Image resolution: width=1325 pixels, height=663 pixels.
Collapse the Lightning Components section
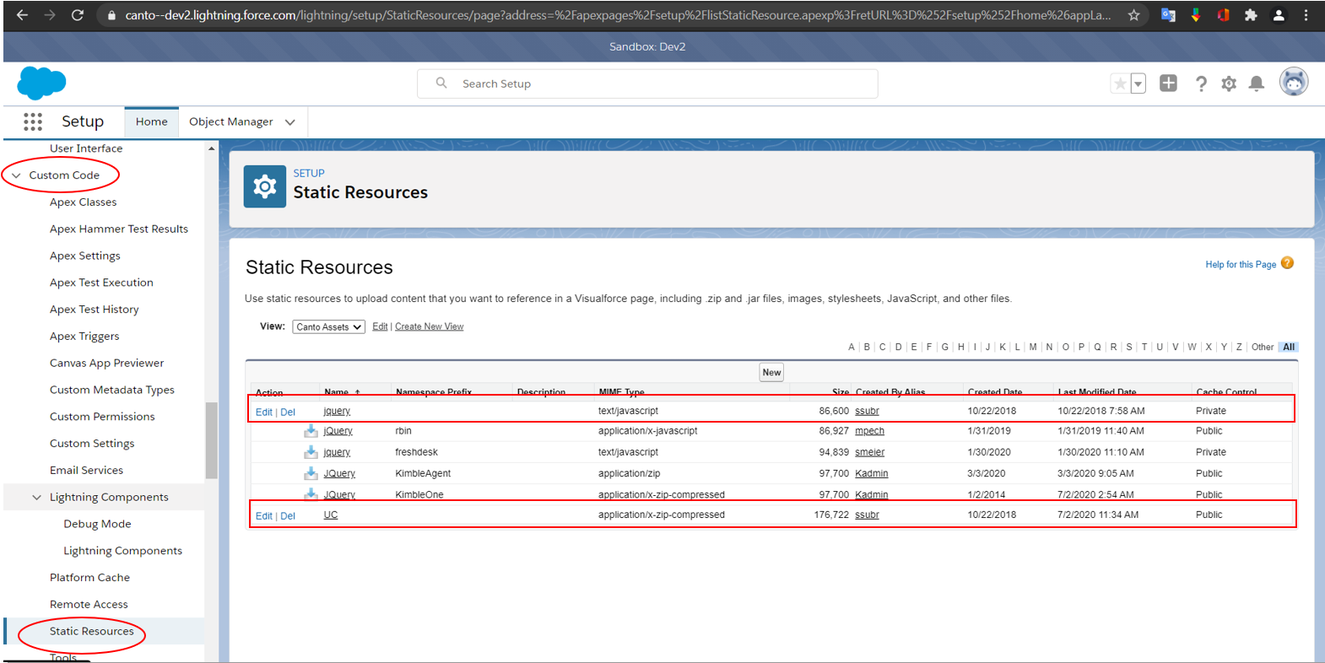pyautogui.click(x=37, y=497)
